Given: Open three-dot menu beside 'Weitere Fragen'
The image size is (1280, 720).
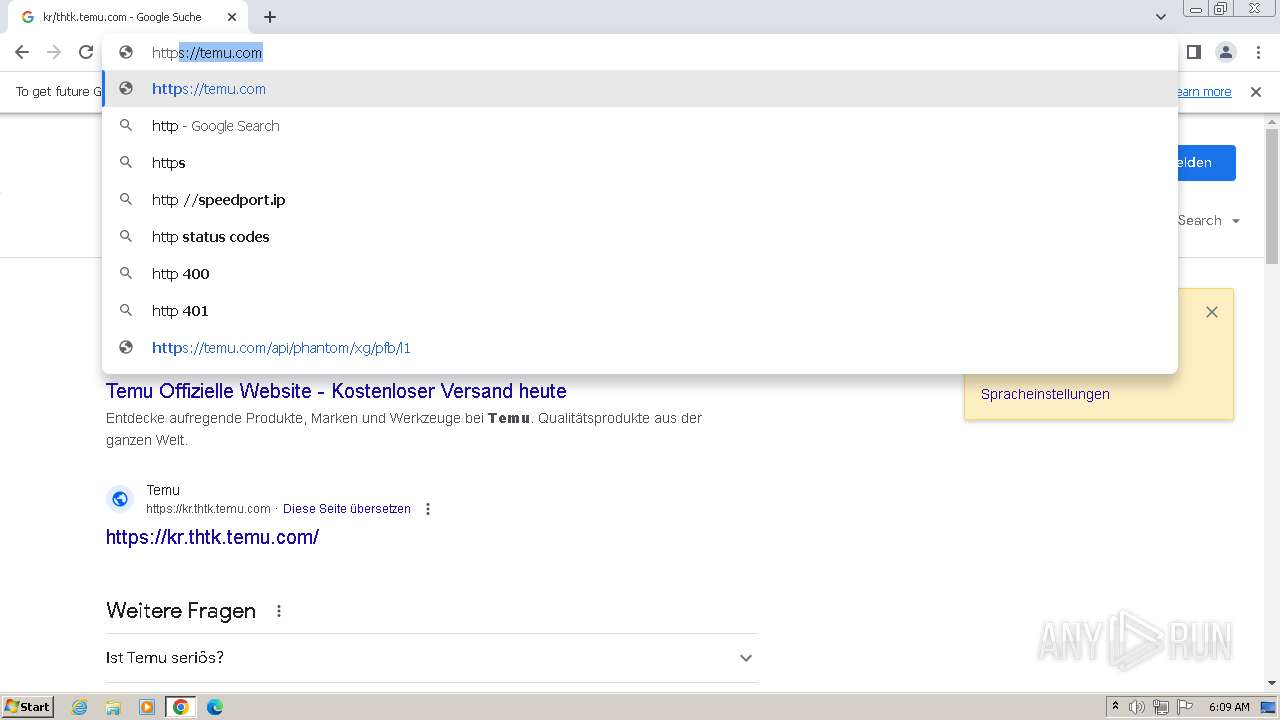Looking at the screenshot, I should tap(279, 611).
